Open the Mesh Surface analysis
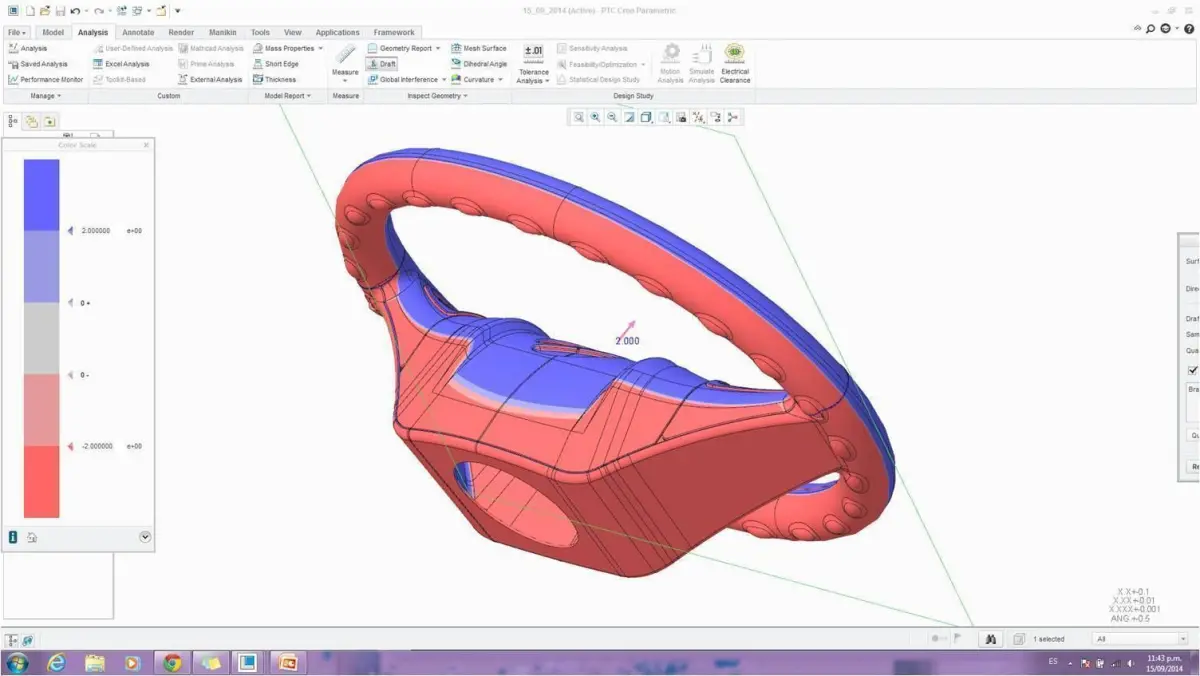1200x676 pixels. [478, 48]
